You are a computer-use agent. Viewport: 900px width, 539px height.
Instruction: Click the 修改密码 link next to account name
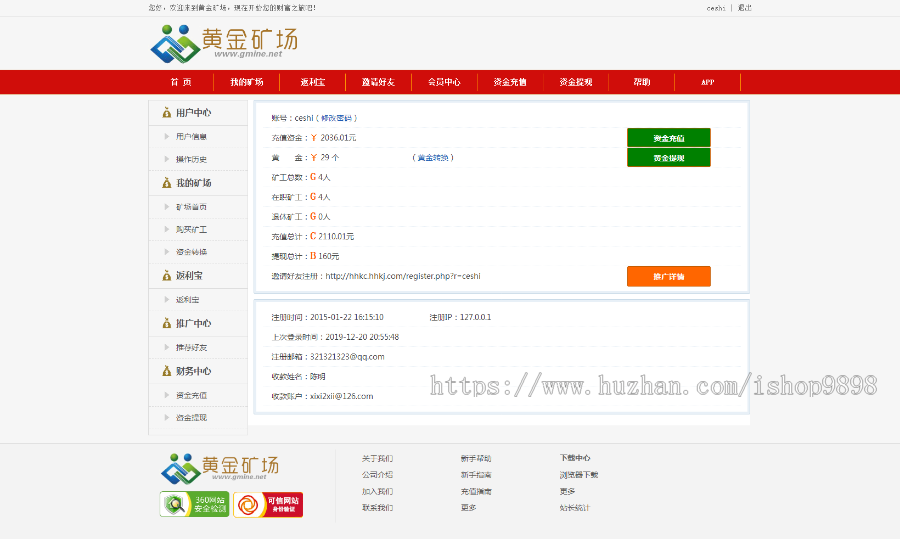pyautogui.click(x=336, y=118)
